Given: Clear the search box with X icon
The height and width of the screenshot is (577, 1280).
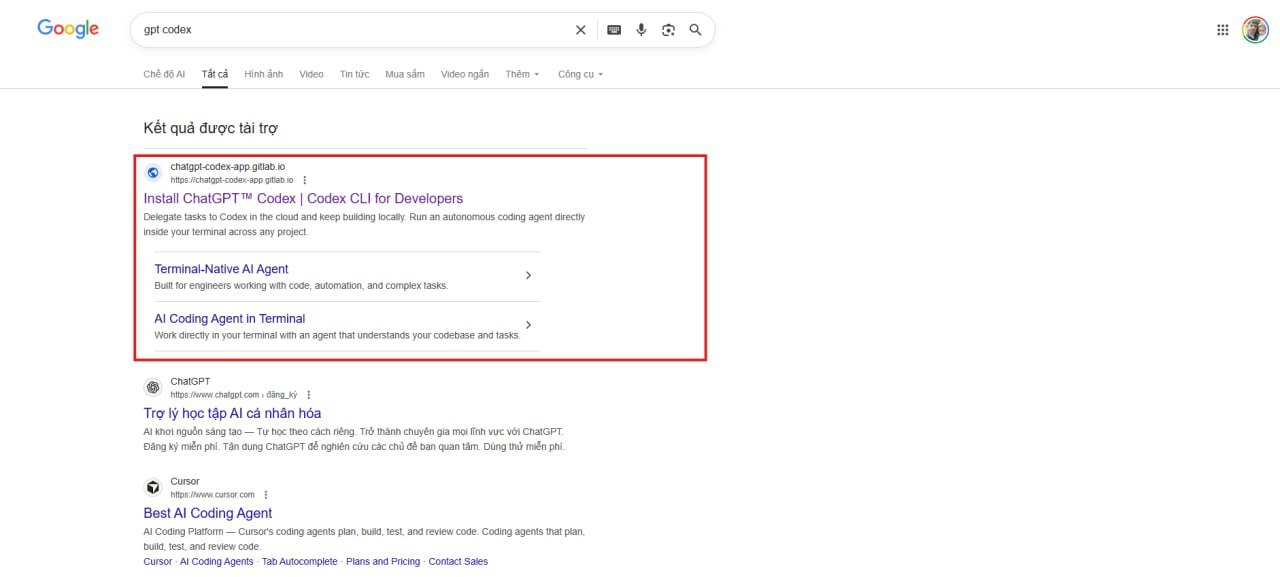Looking at the screenshot, I should click(580, 30).
